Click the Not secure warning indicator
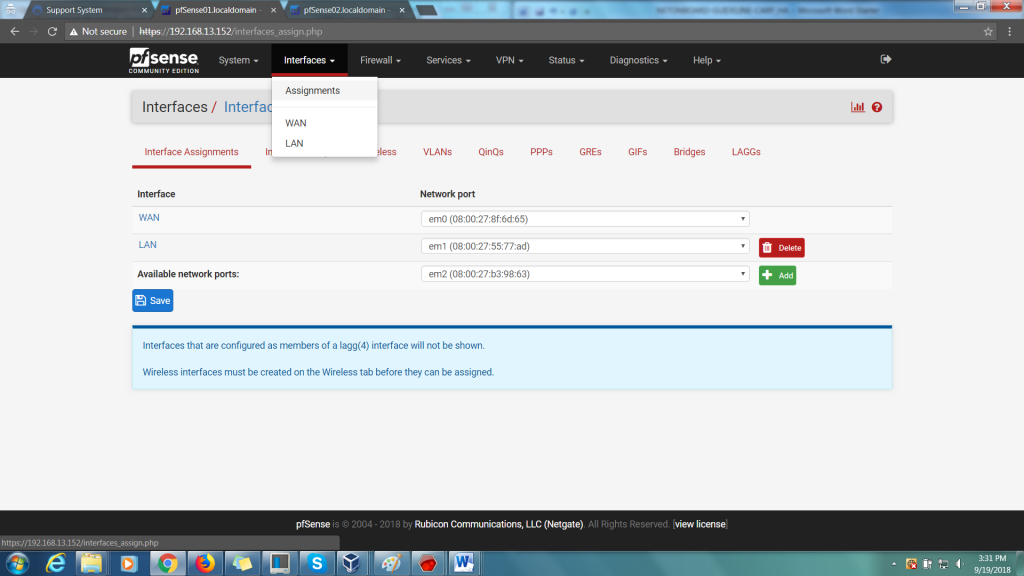The width and height of the screenshot is (1024, 576). coord(98,31)
